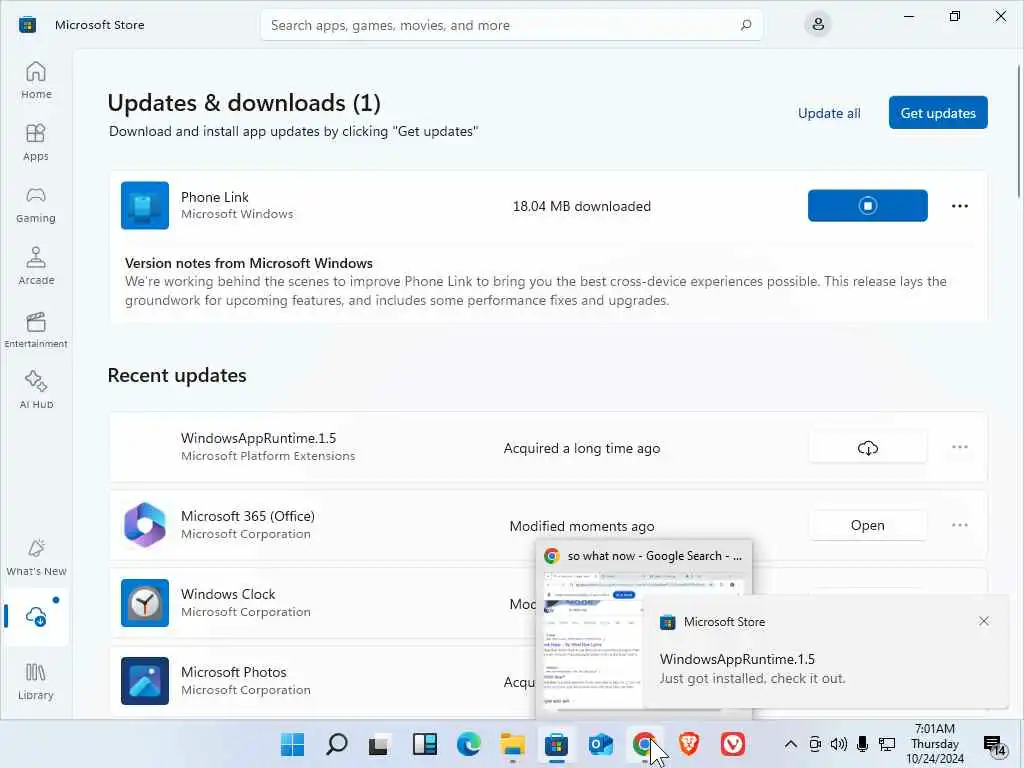Open the Home section in sidebar

tap(36, 80)
